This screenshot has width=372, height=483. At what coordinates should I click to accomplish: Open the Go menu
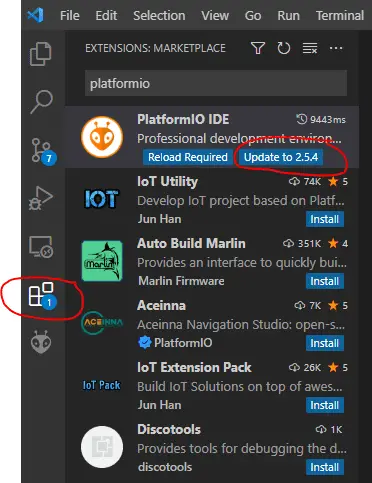(253, 15)
